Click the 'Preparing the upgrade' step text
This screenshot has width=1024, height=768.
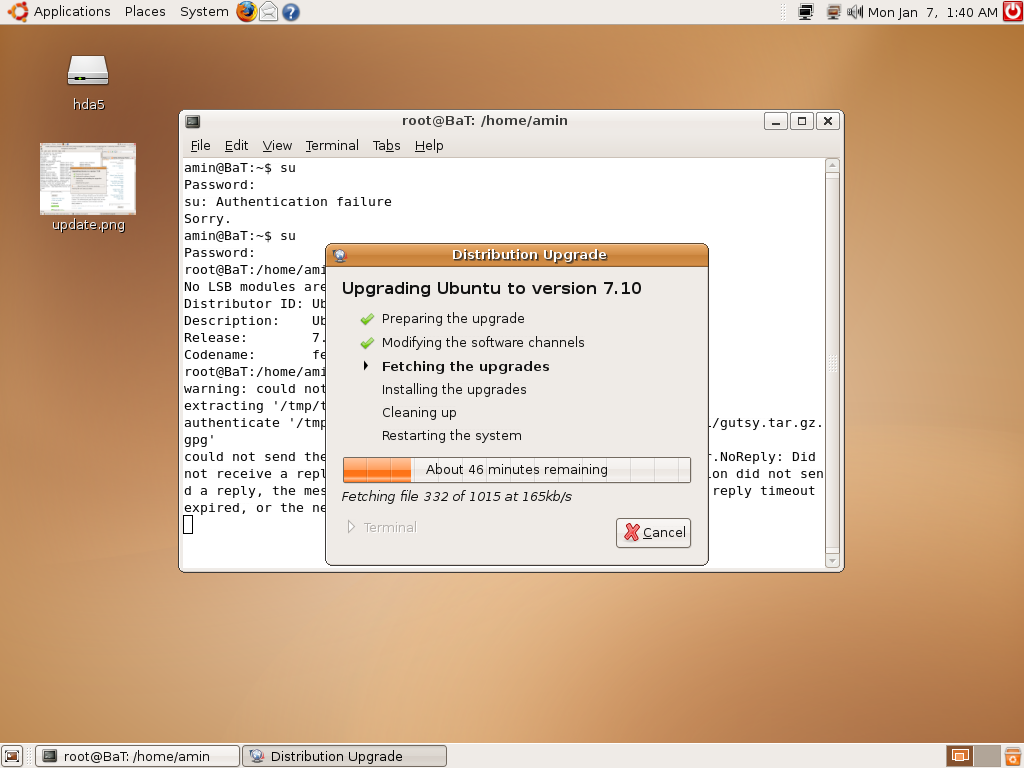[453, 319]
